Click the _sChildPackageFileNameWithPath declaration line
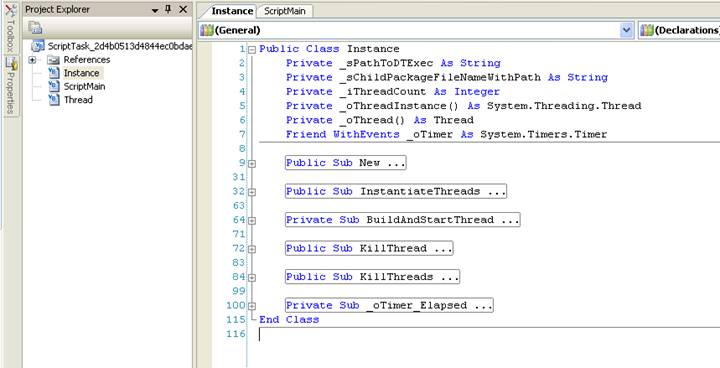Screen dimensions: 720x368 click(x=446, y=77)
